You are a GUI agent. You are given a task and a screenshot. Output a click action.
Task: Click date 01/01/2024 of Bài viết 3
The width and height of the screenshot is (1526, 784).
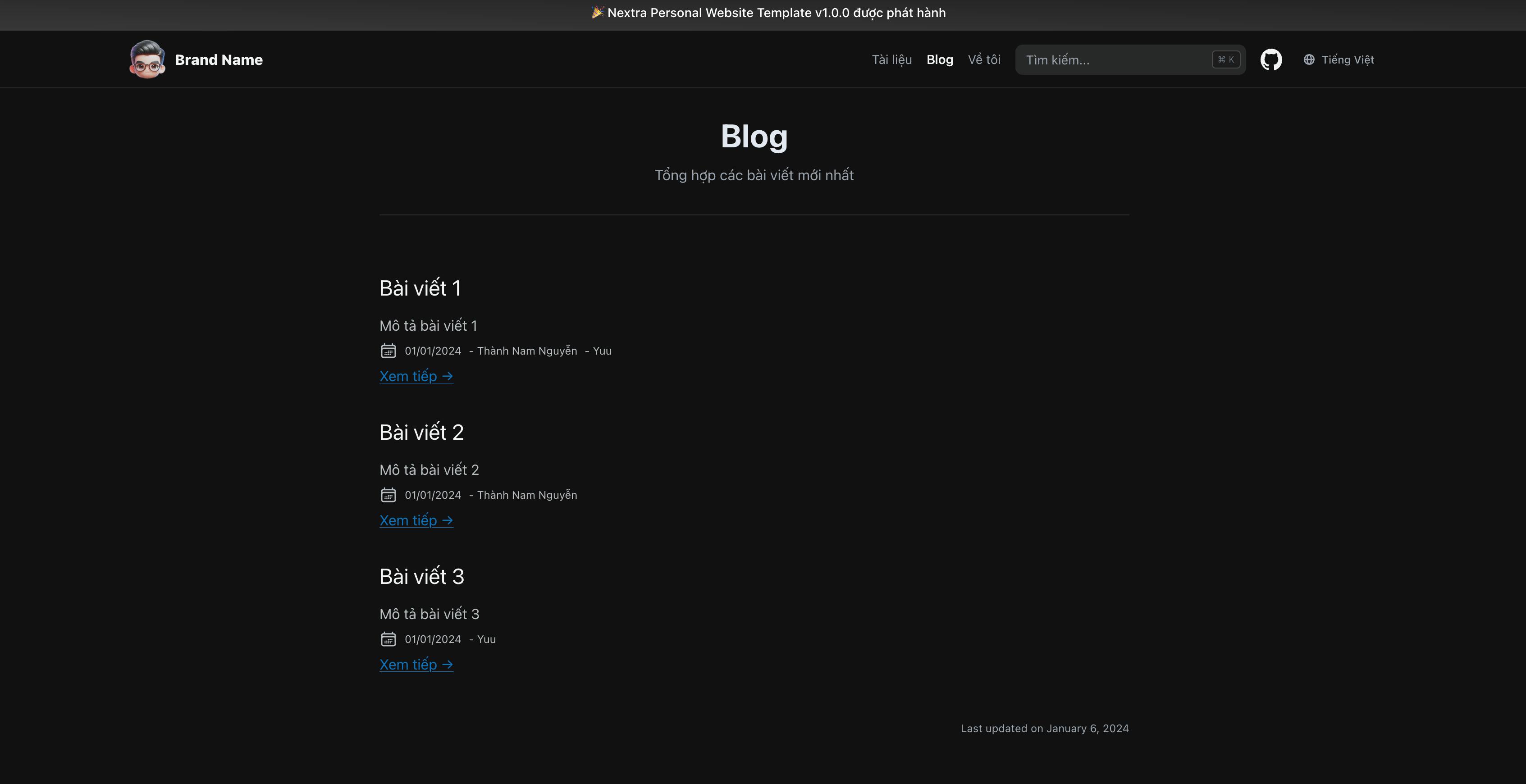pos(433,639)
